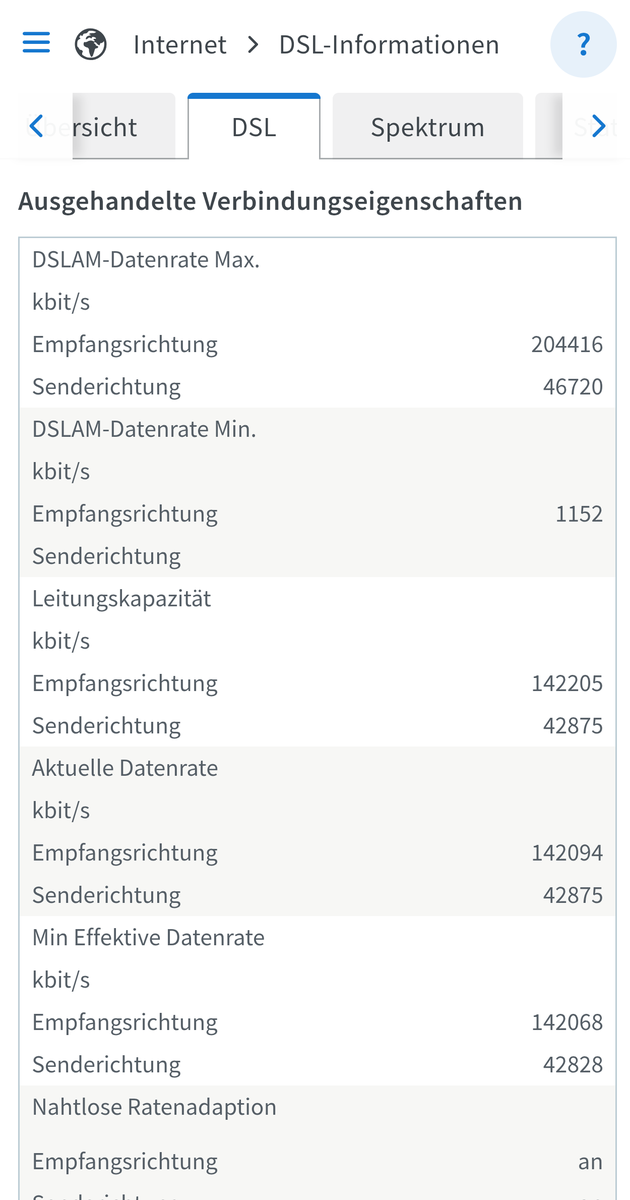Select the DSL tab
630x1200 pixels.
coord(254,127)
